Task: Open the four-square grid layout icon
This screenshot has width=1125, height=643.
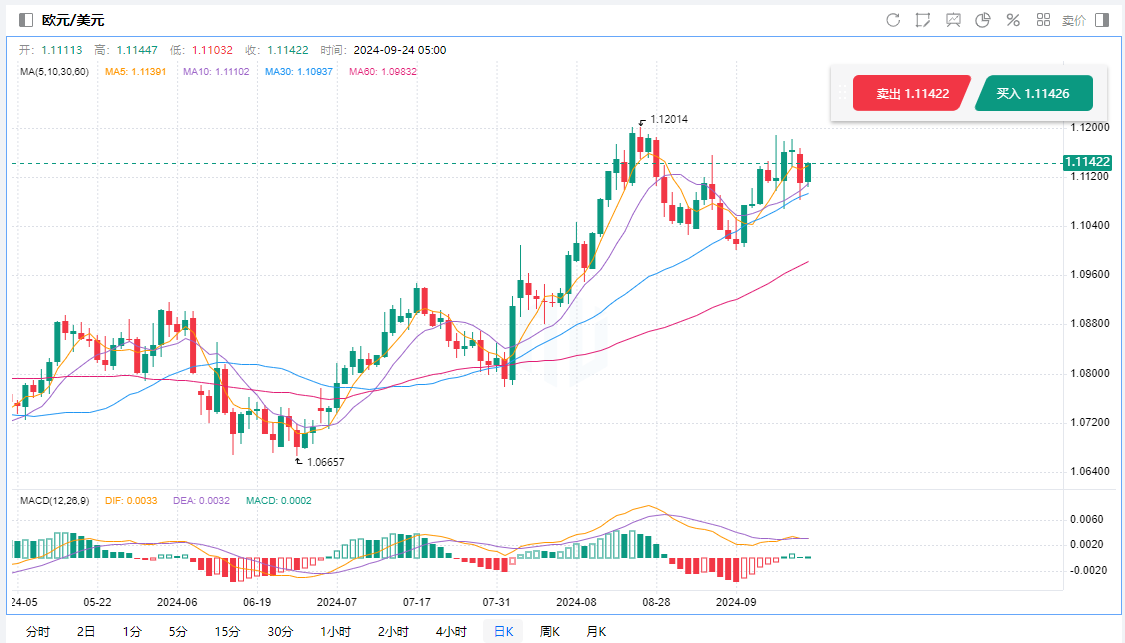Action: click(x=1043, y=20)
